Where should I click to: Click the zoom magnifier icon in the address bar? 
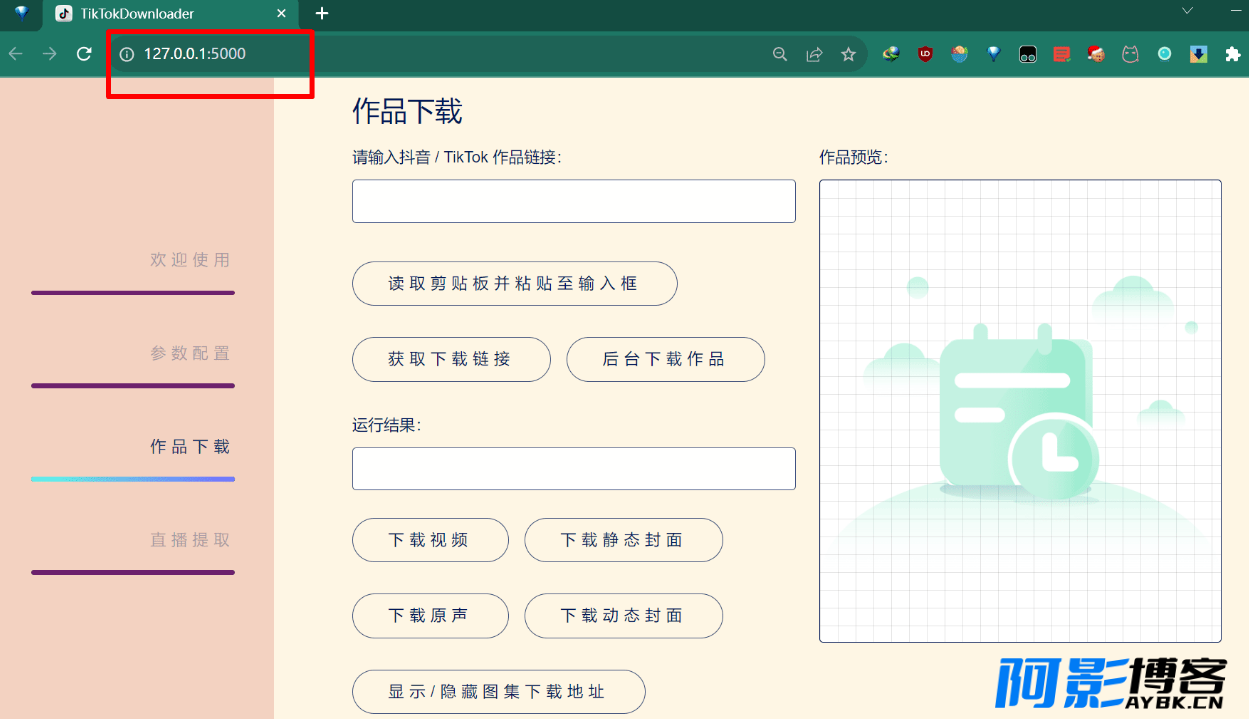tap(780, 54)
